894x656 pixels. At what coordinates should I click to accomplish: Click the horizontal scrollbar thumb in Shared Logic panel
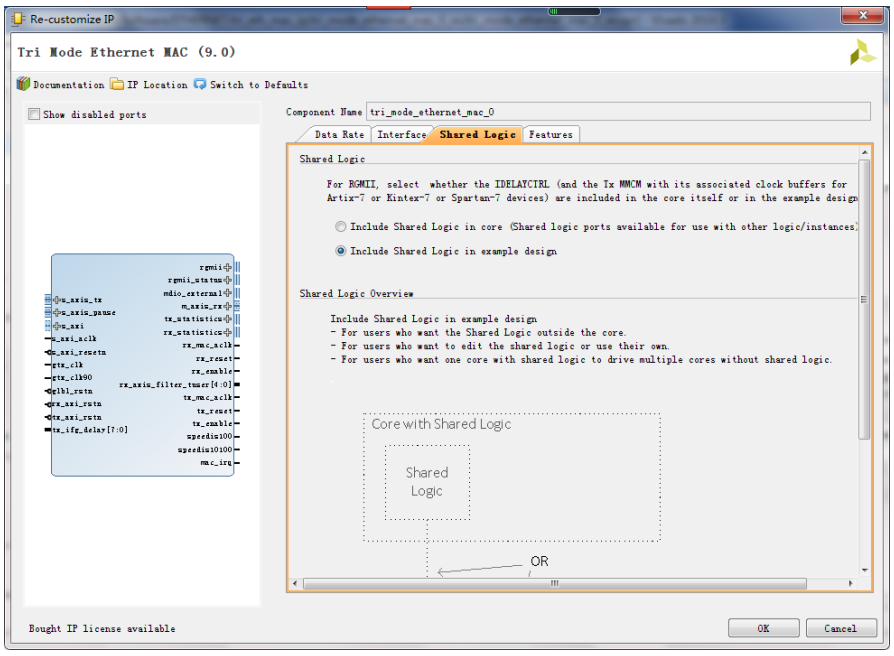click(x=555, y=583)
